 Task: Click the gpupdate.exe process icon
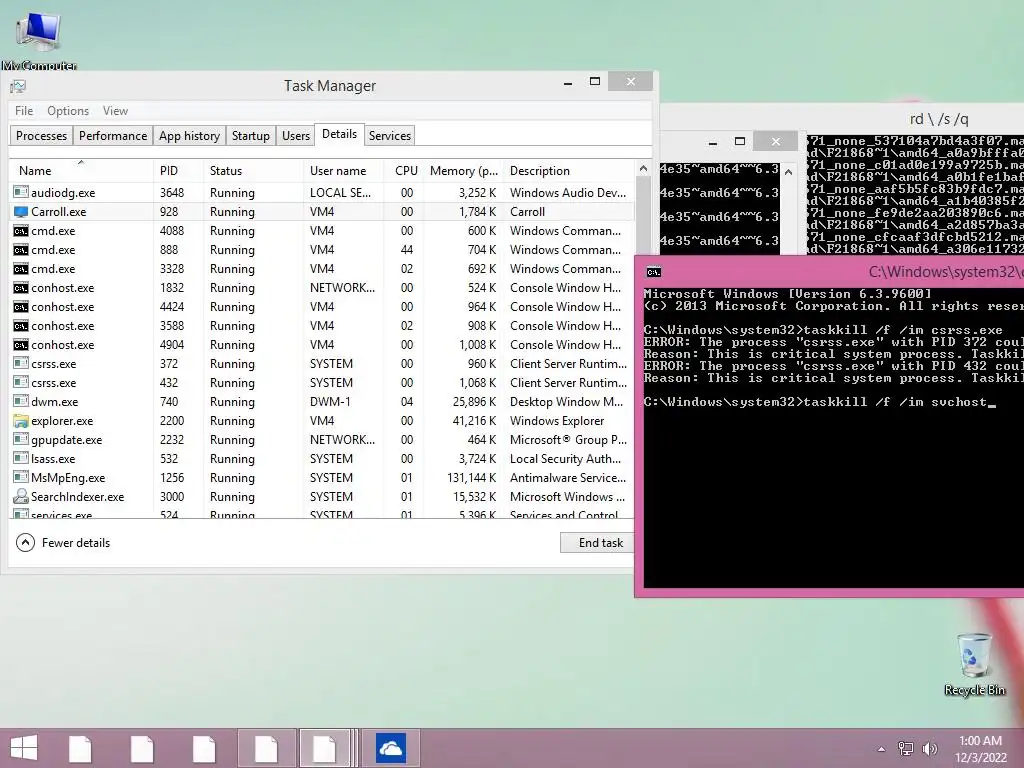click(21, 440)
